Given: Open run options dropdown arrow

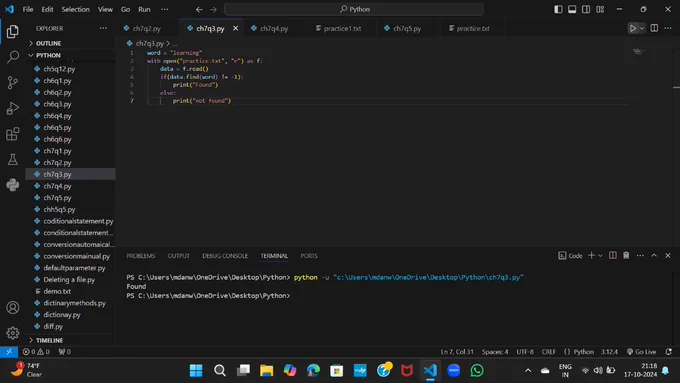Looking at the screenshot, I should click(642, 29).
